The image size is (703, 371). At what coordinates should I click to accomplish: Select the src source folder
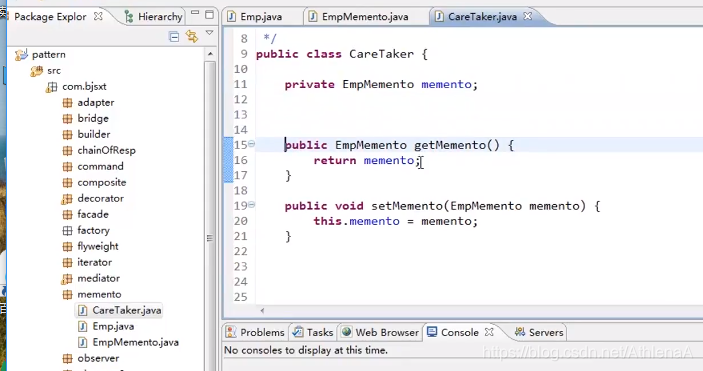54,71
